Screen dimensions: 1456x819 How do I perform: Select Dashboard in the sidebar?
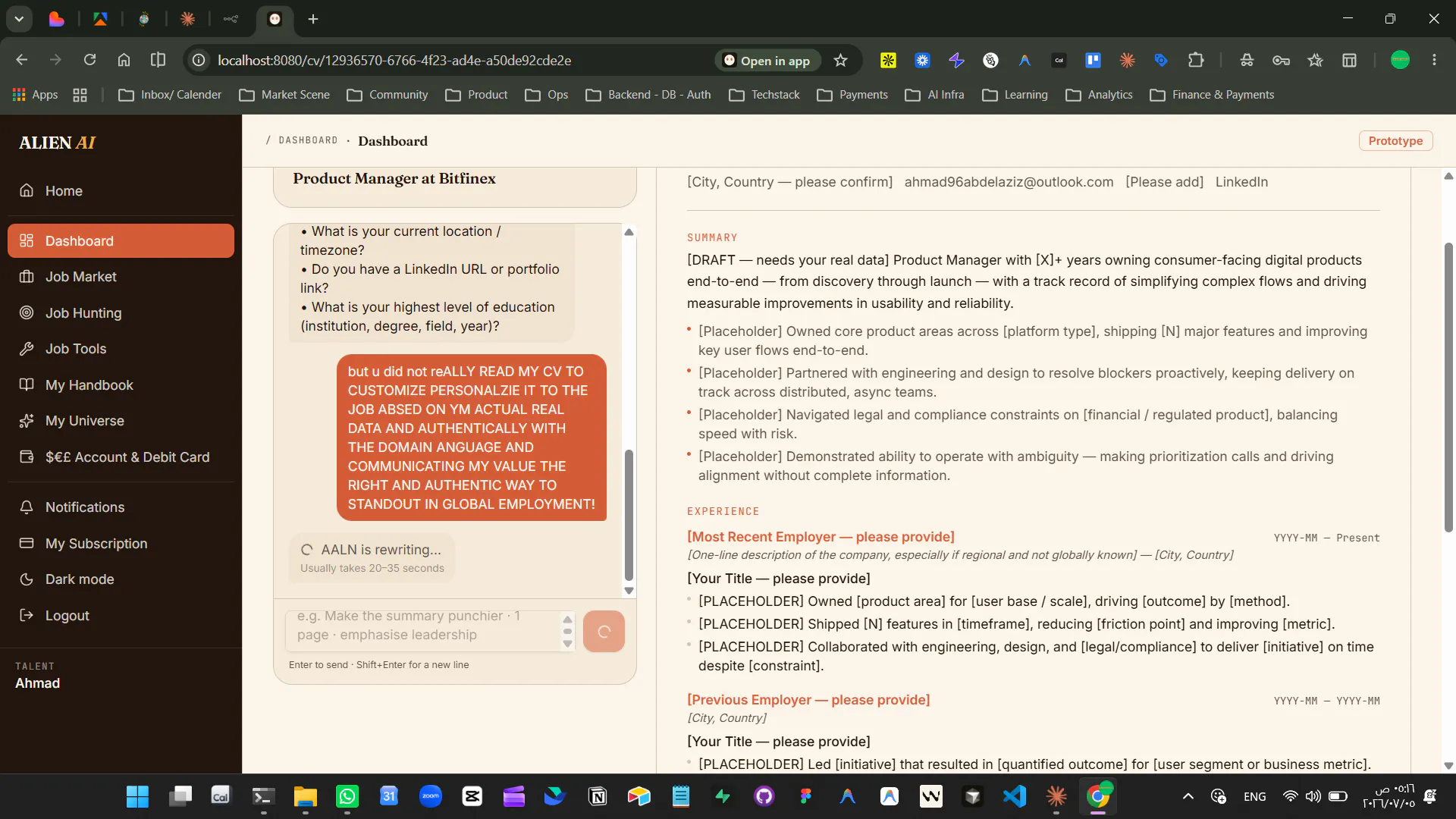tap(121, 241)
